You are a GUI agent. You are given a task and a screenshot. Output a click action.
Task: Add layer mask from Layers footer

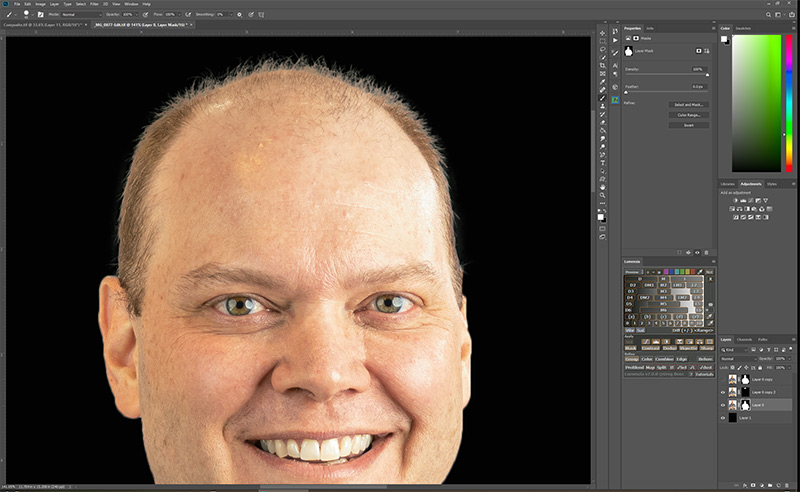pyautogui.click(x=753, y=485)
